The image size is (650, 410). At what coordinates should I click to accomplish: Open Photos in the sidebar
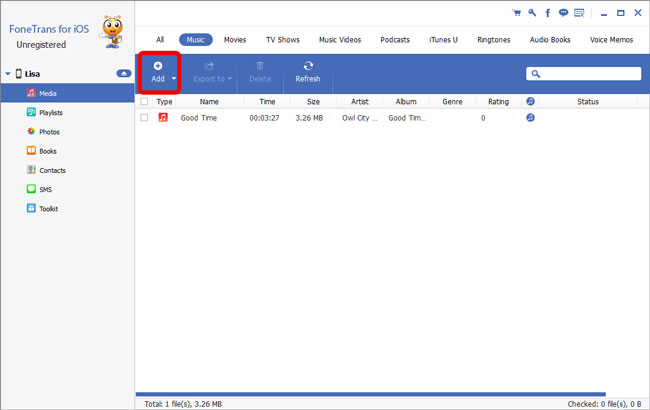[x=49, y=132]
